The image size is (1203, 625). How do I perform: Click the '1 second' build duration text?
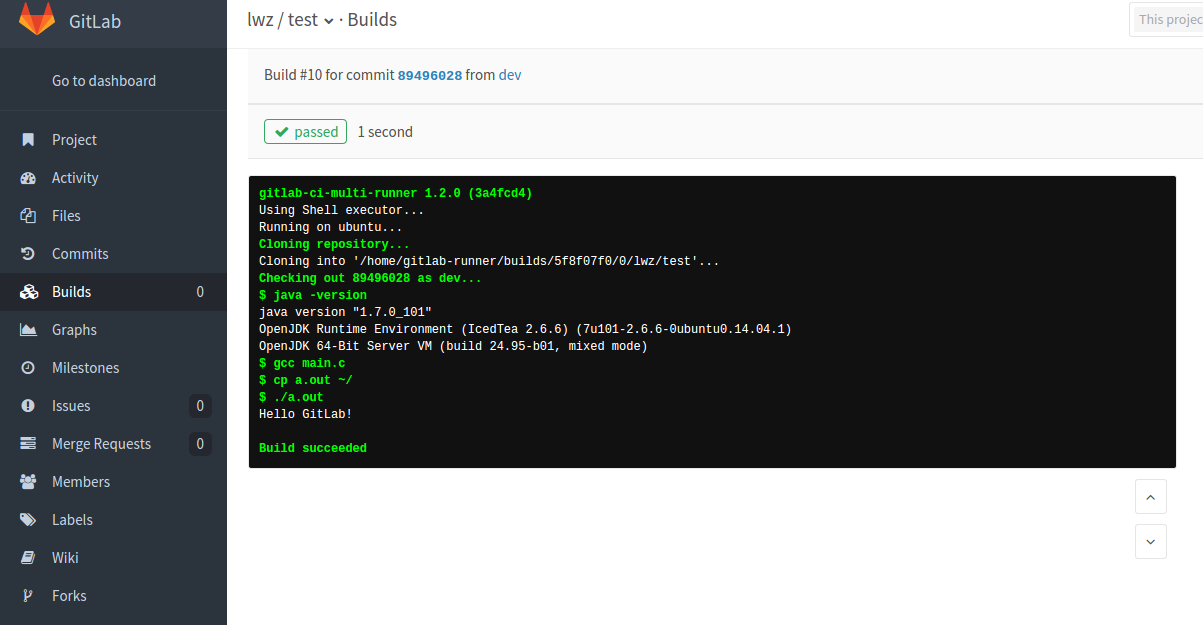coord(385,132)
